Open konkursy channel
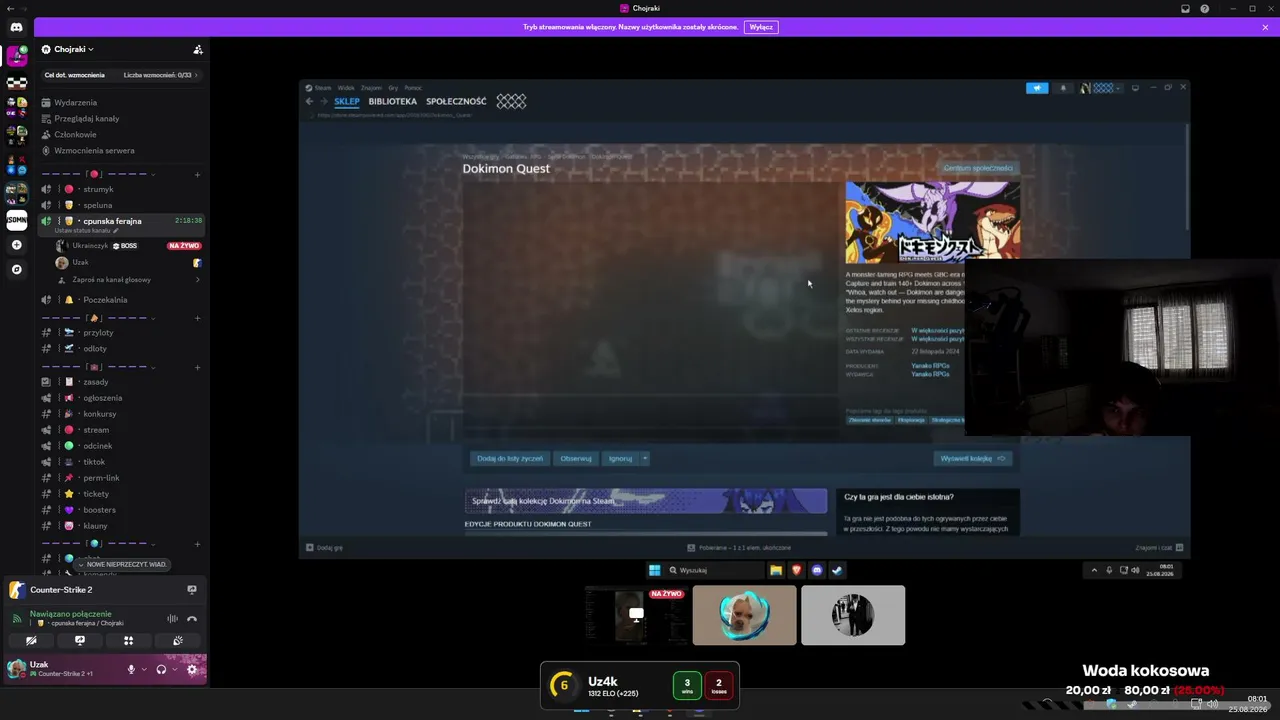 click(121, 414)
